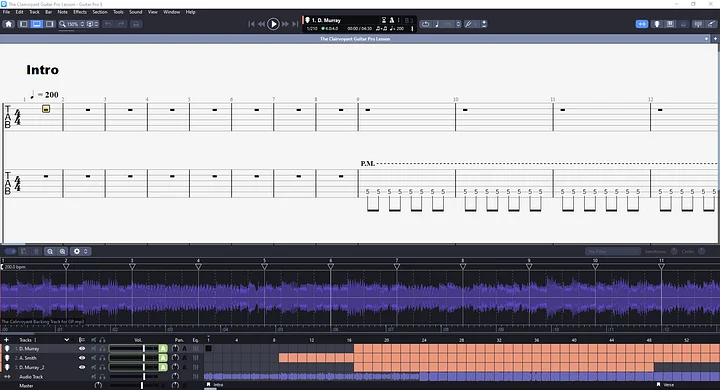Viewport: 720px width, 390px height.
Task: Hide the 1. D. Murray track
Action: click(x=82, y=349)
